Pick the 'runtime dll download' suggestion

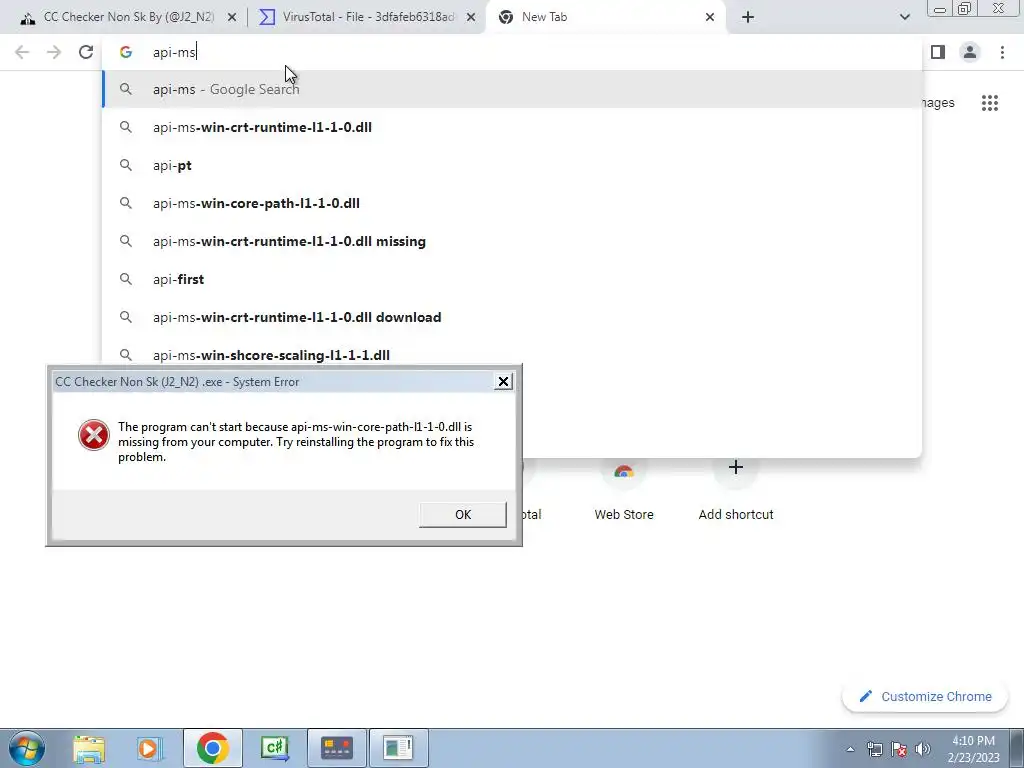511,317
